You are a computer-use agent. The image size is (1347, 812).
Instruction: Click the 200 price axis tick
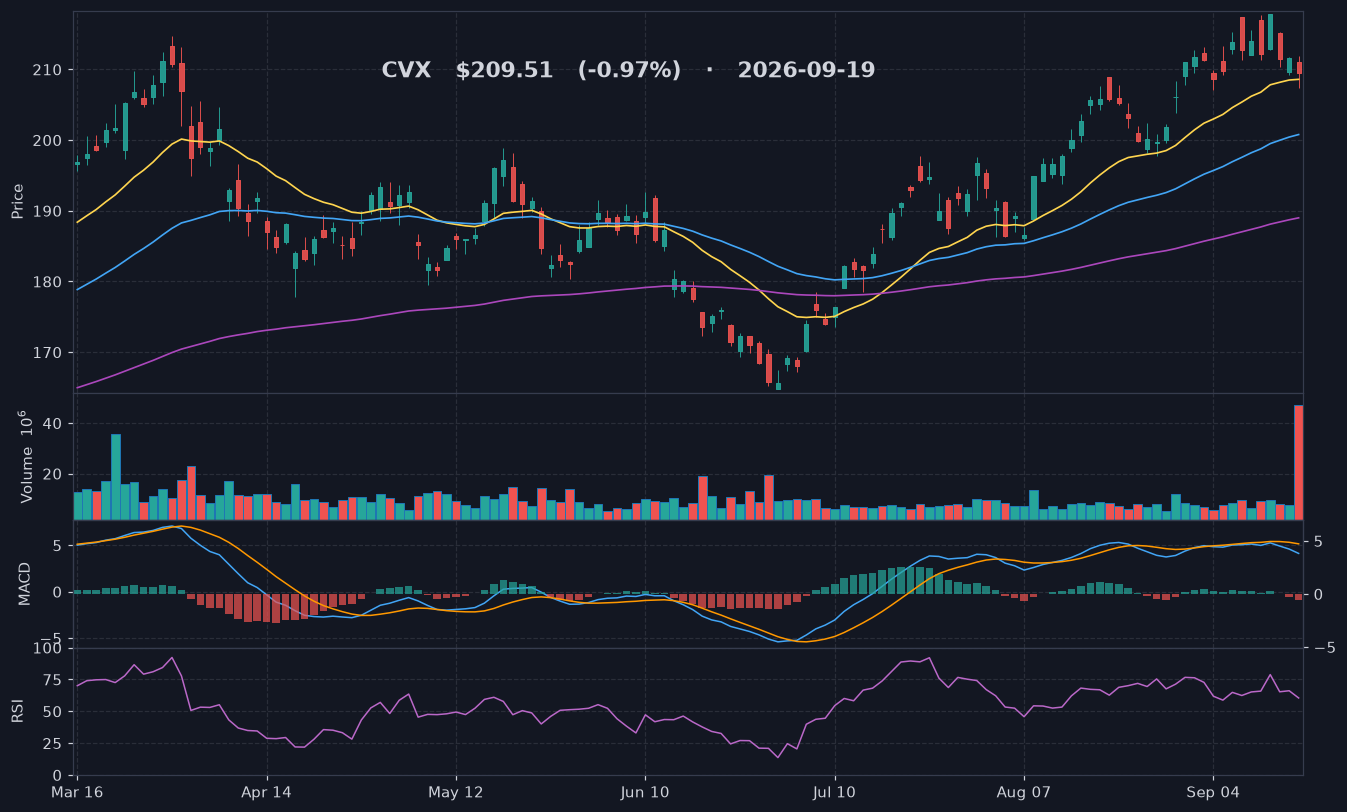click(x=48, y=141)
